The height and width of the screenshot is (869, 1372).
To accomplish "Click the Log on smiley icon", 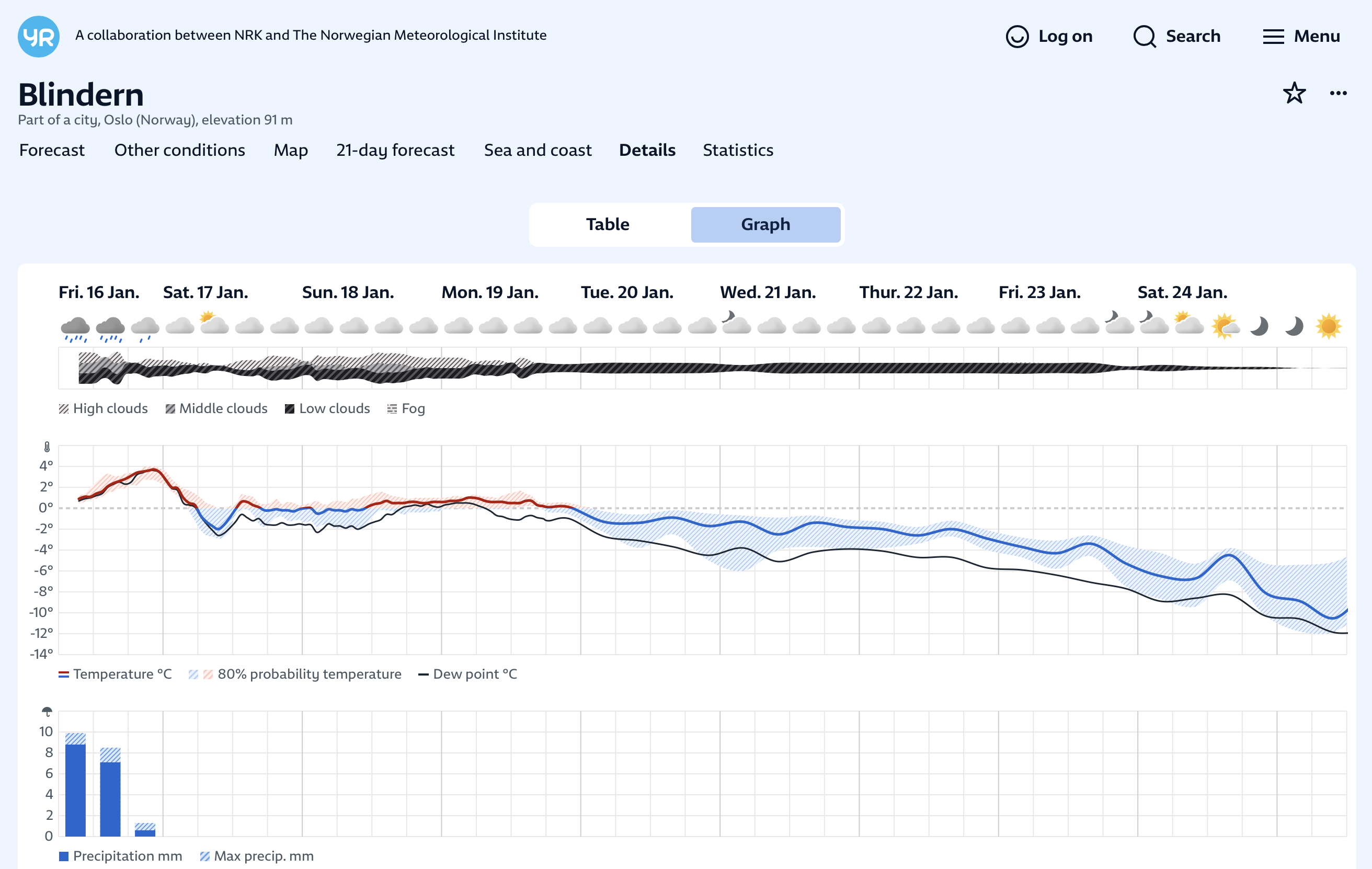I will pyautogui.click(x=1017, y=37).
